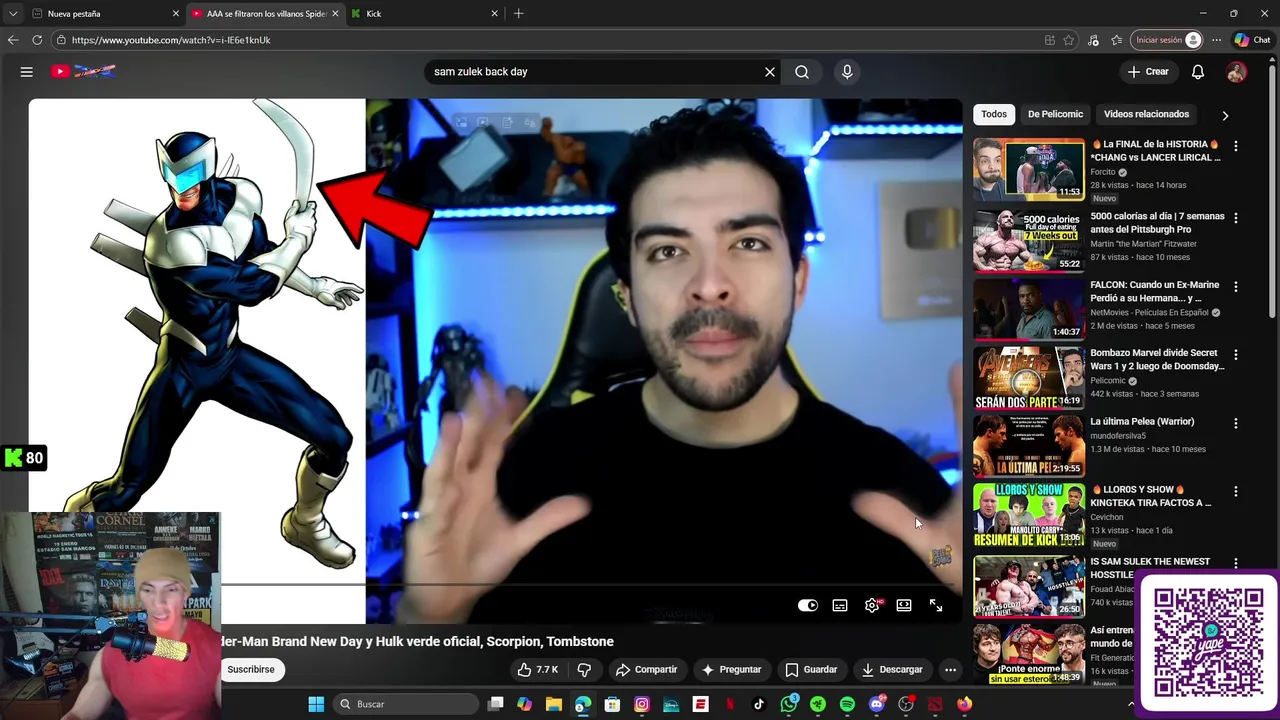Select the Videos relacionados chip

pyautogui.click(x=1146, y=114)
